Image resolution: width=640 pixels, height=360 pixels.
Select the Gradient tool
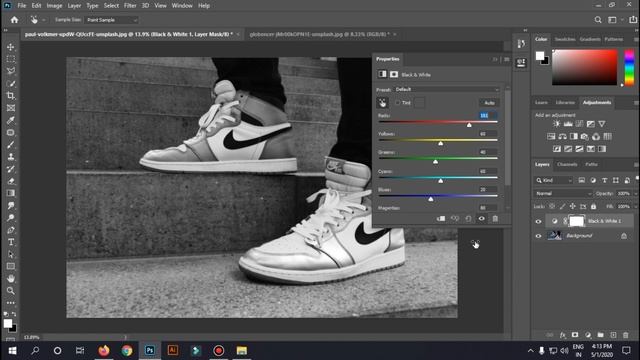(11, 193)
